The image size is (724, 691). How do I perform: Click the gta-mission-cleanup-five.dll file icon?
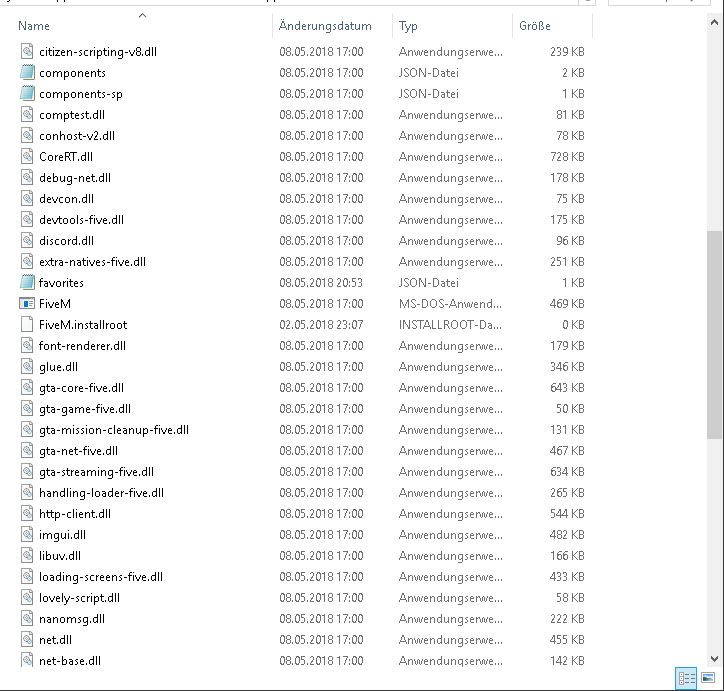27,429
